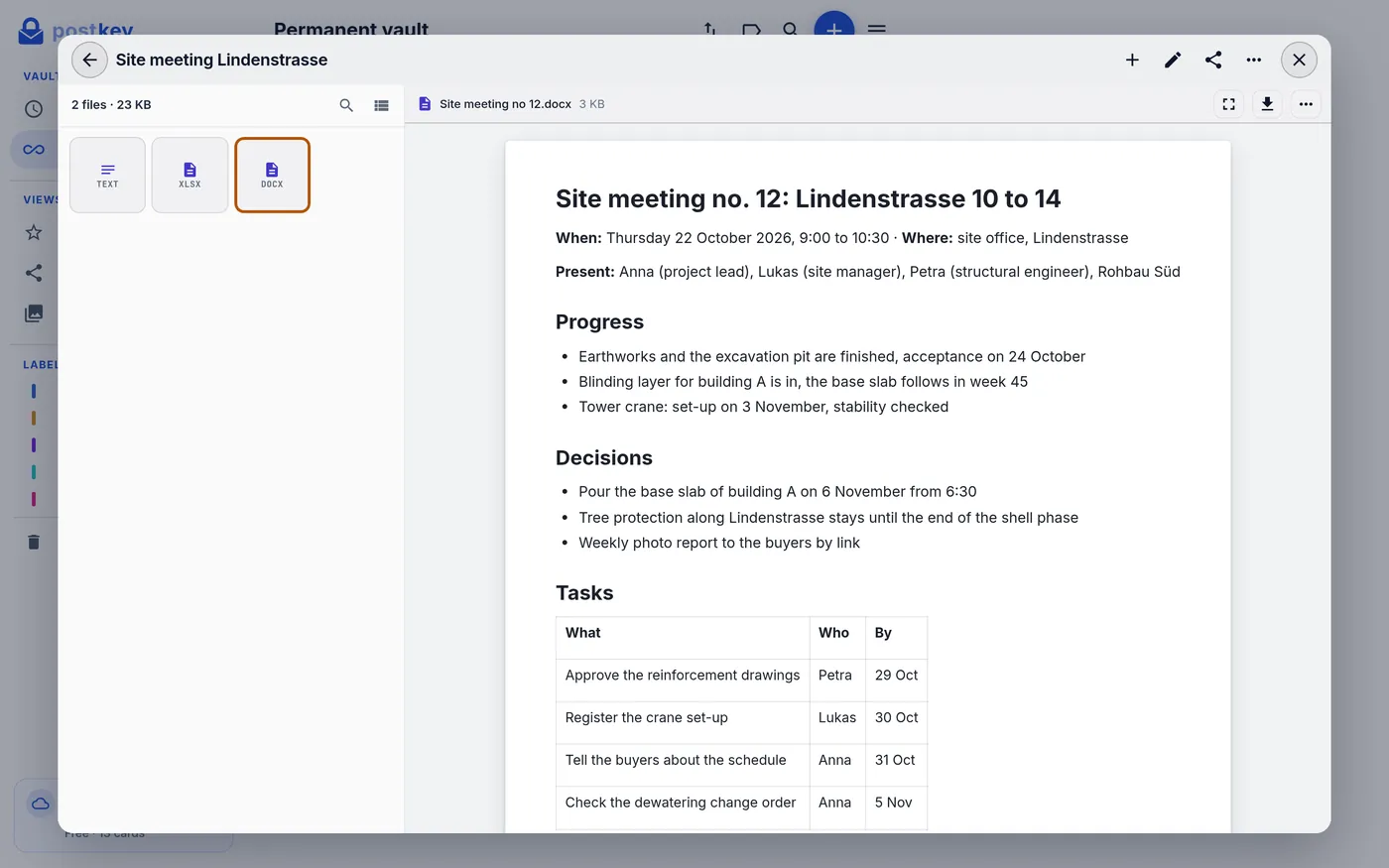The image size is (1389, 868).
Task: Download Site meeting no 12.docx
Action: pyautogui.click(x=1267, y=104)
